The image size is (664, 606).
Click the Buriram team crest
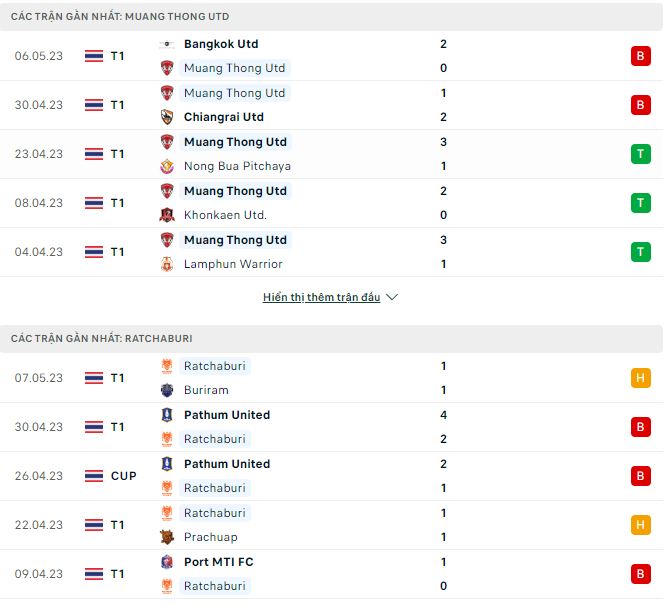click(167, 390)
